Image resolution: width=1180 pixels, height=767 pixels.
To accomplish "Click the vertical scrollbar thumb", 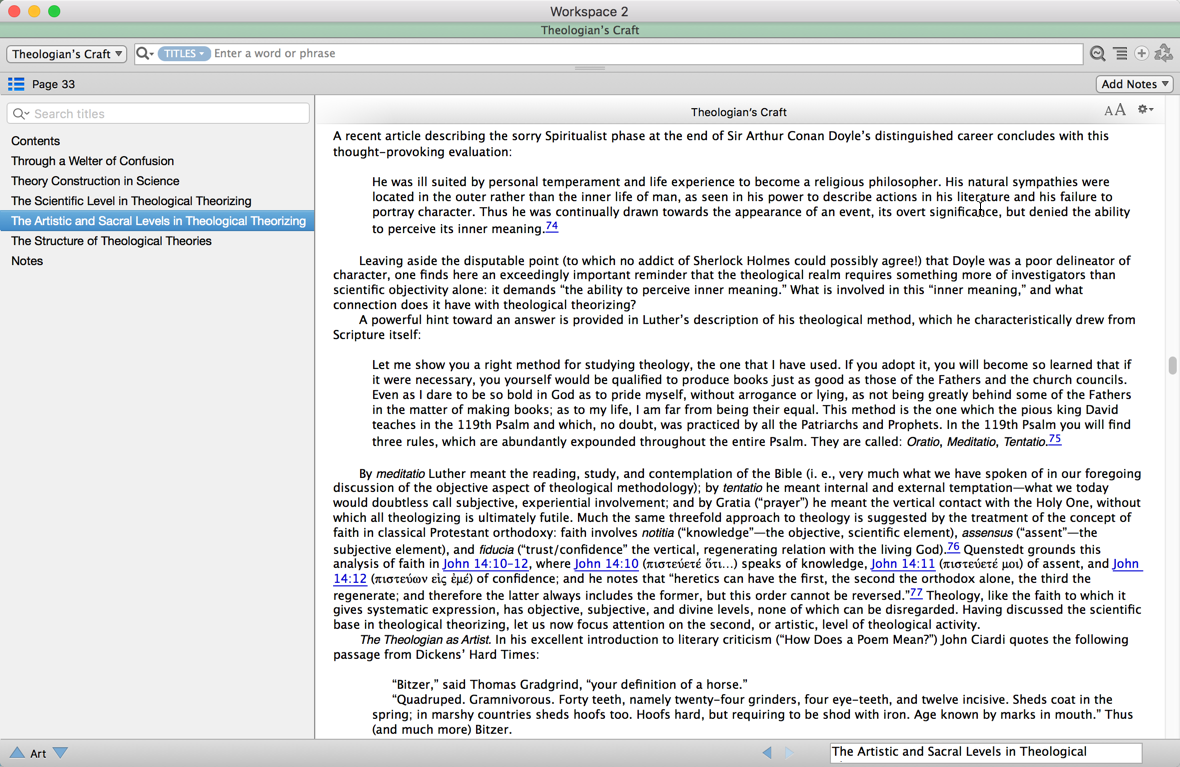I will 1172,365.
